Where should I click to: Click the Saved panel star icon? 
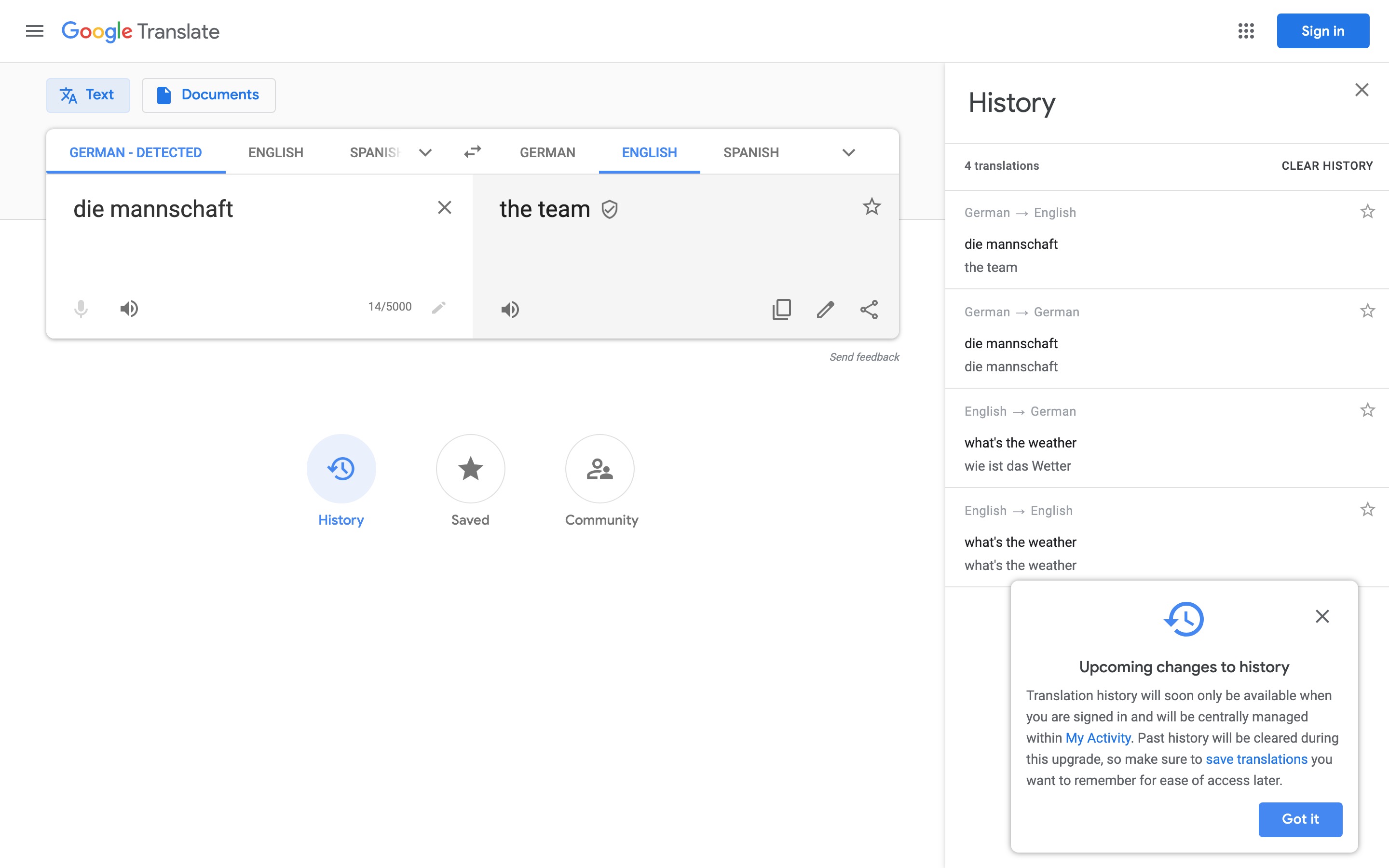(470, 468)
